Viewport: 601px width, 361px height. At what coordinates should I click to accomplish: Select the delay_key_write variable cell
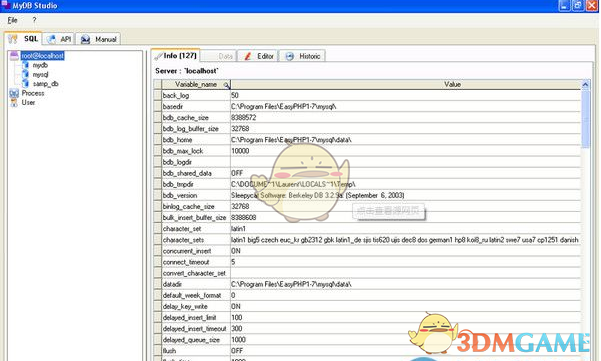(196, 307)
